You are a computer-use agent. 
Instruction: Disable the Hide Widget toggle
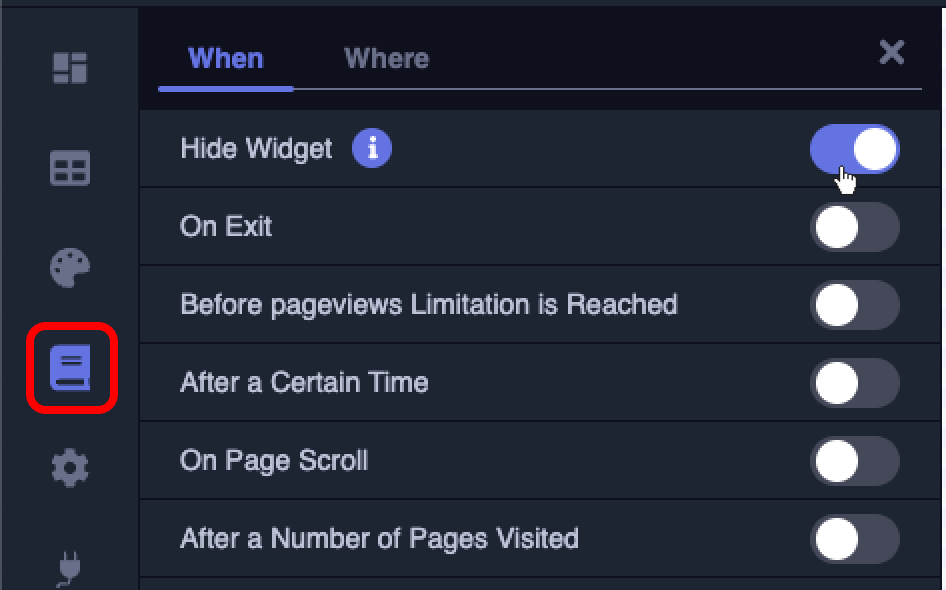[854, 150]
